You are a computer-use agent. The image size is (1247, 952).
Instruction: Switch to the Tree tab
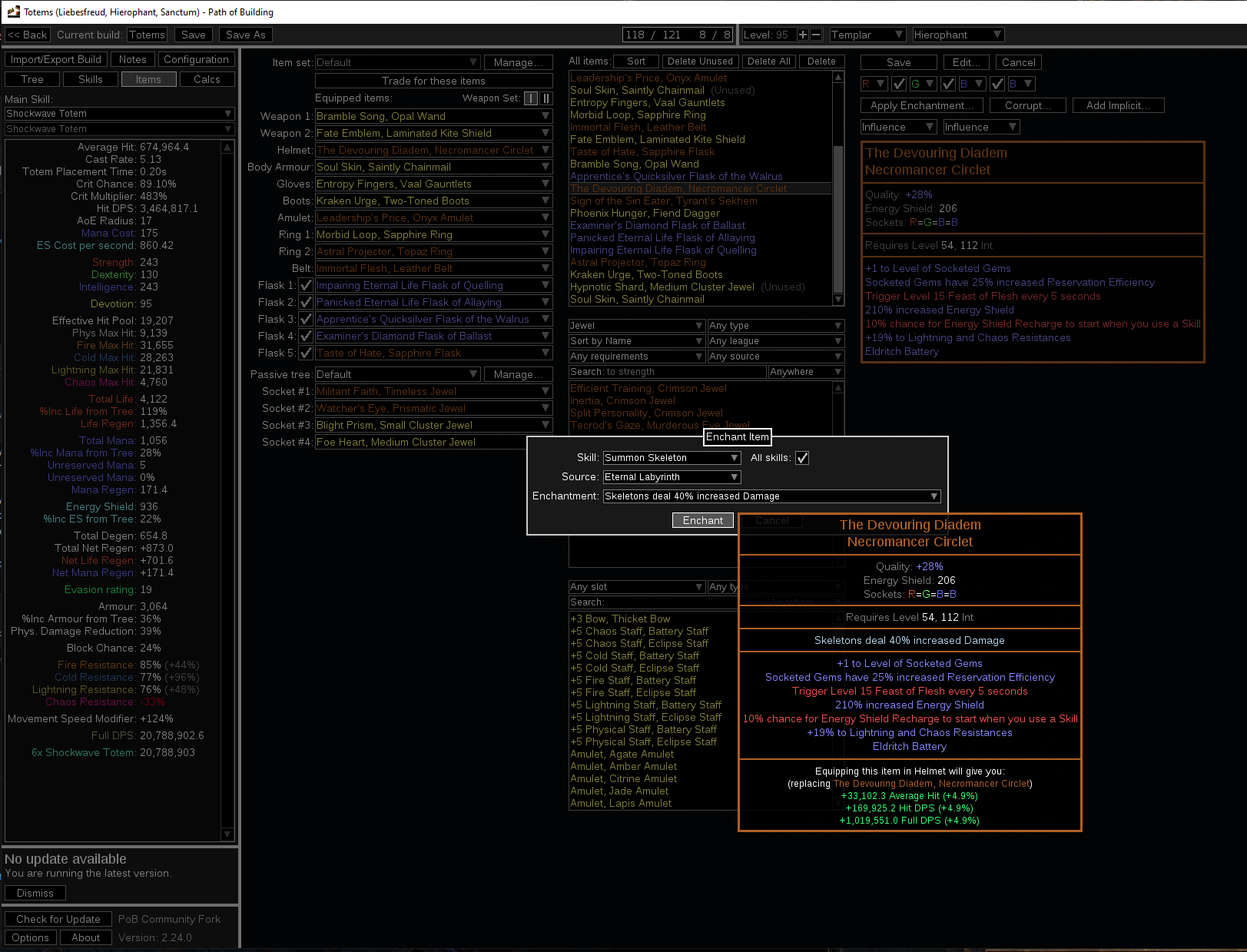[x=32, y=79]
